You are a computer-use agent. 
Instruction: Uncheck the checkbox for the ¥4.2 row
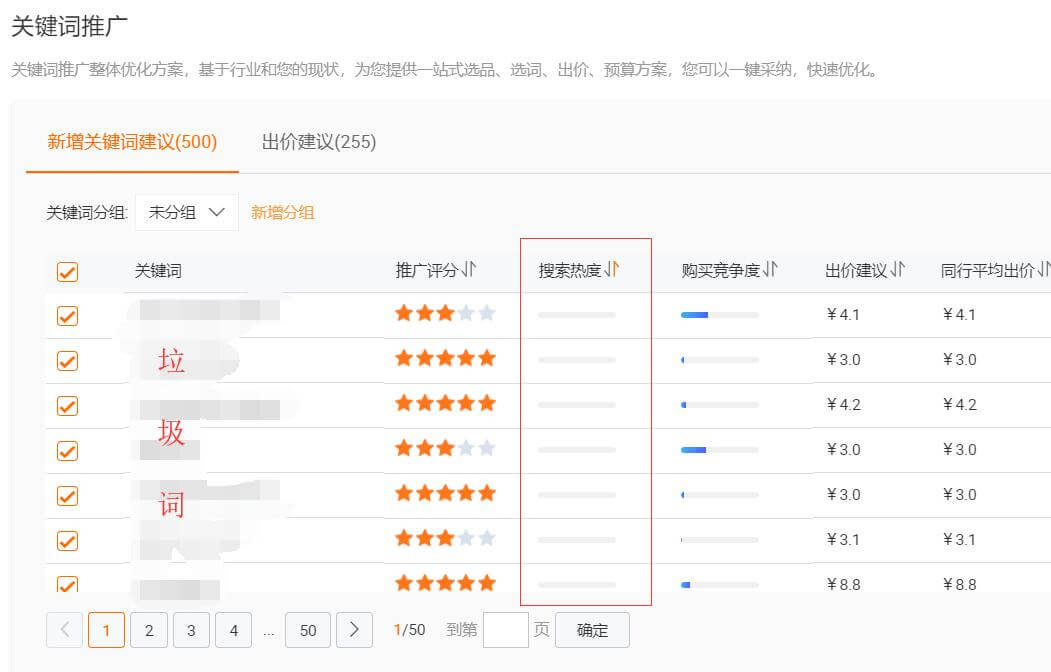(x=67, y=405)
